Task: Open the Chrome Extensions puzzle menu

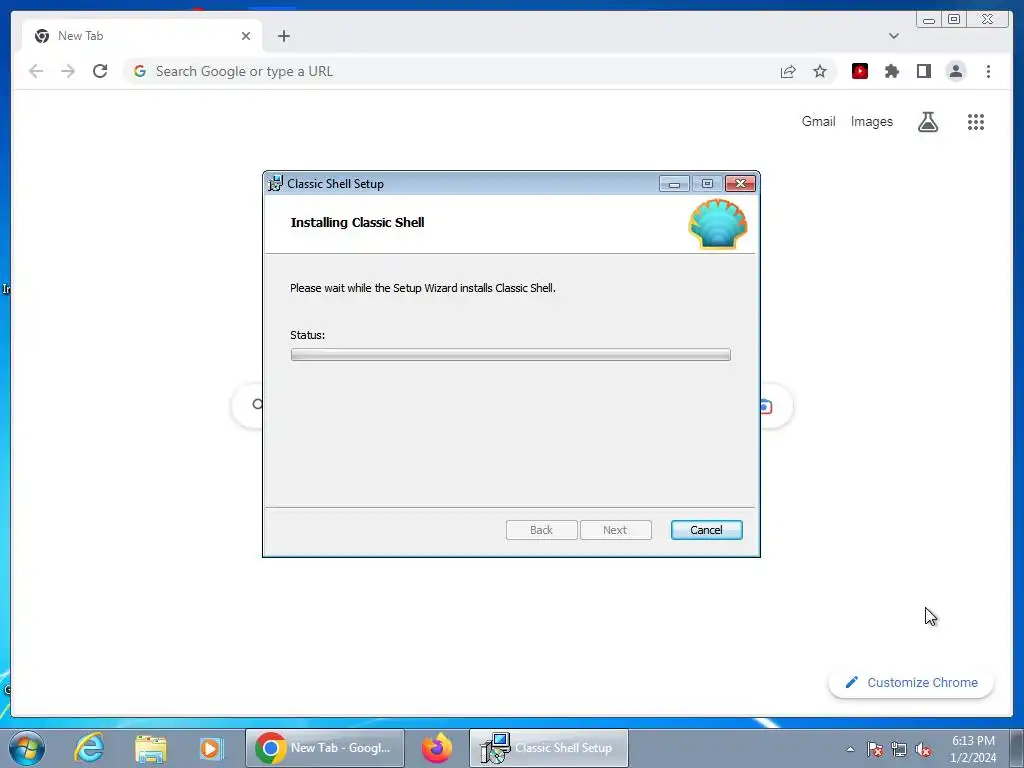Action: pos(891,71)
